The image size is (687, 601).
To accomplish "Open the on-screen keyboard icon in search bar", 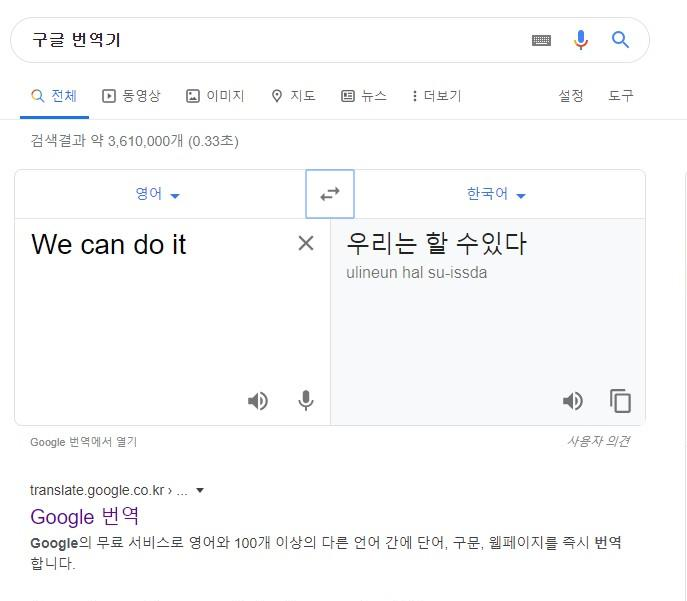I will [x=541, y=40].
